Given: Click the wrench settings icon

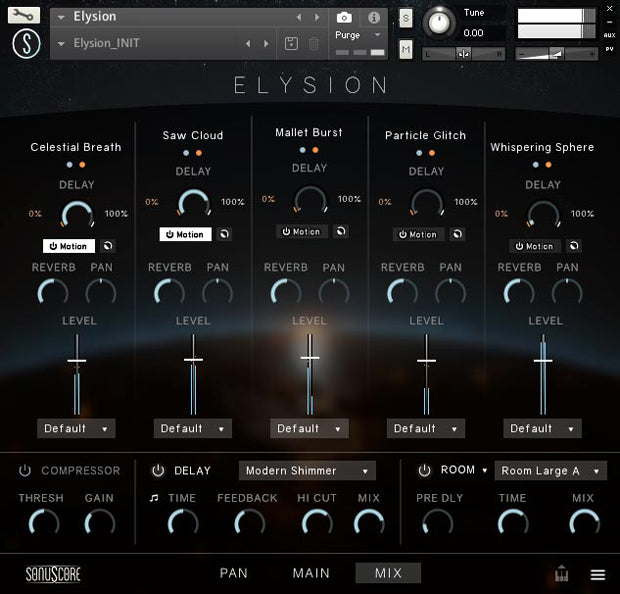Looking at the screenshot, I should [x=26, y=15].
